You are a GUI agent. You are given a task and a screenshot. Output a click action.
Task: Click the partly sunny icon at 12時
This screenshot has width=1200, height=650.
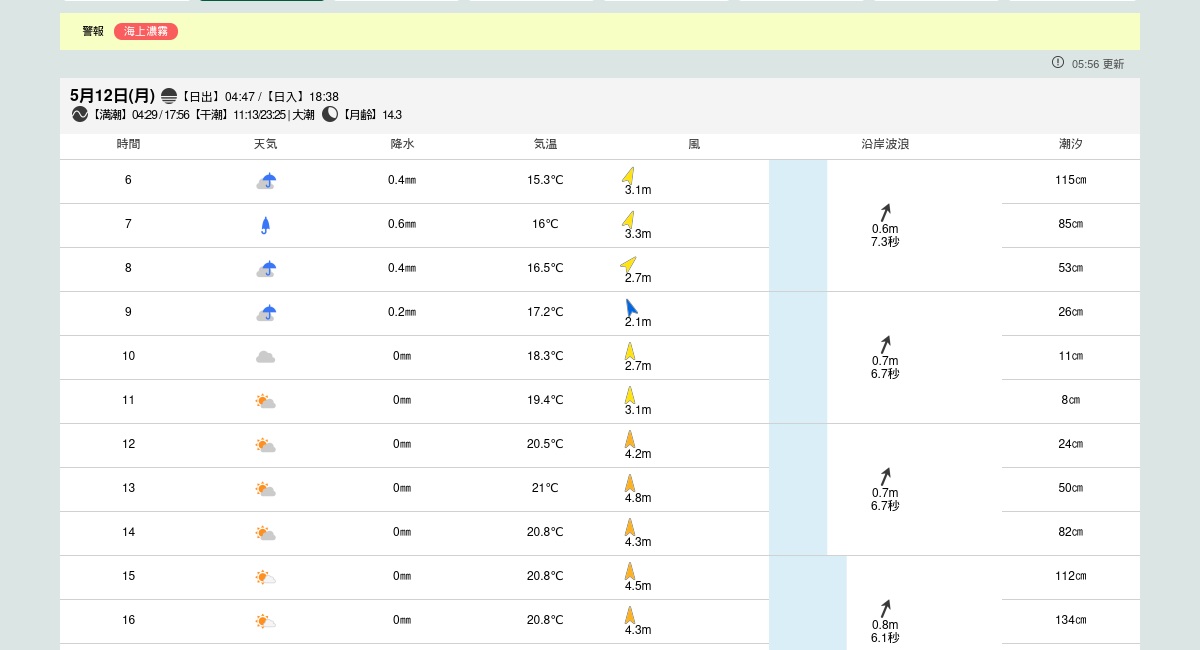point(265,445)
